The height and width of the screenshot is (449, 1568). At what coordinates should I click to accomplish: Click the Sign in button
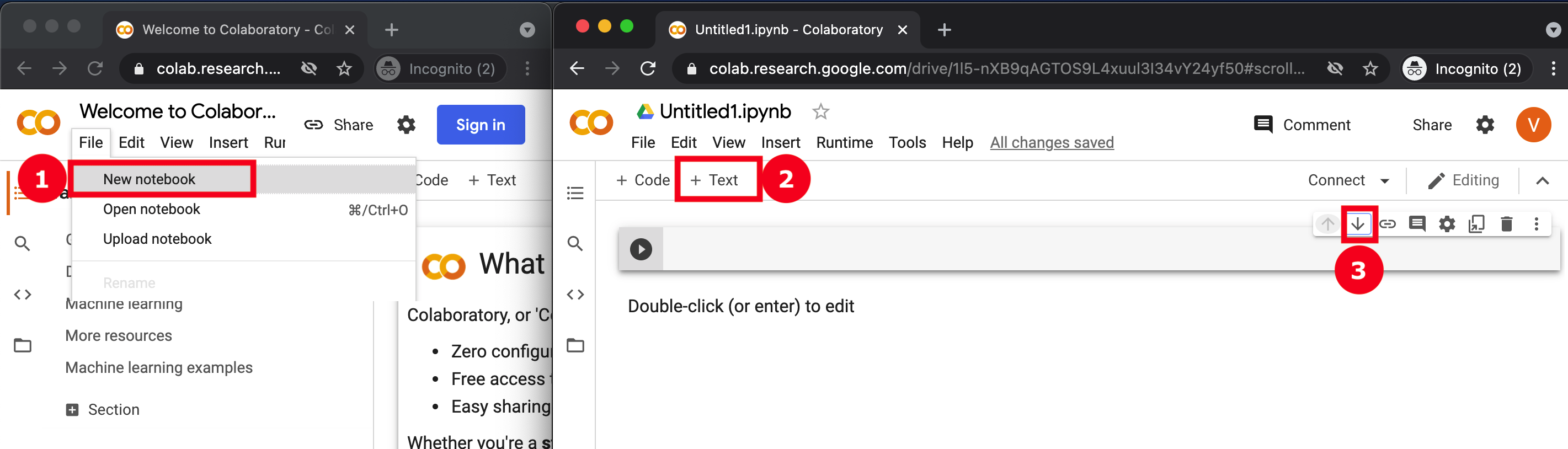point(481,125)
